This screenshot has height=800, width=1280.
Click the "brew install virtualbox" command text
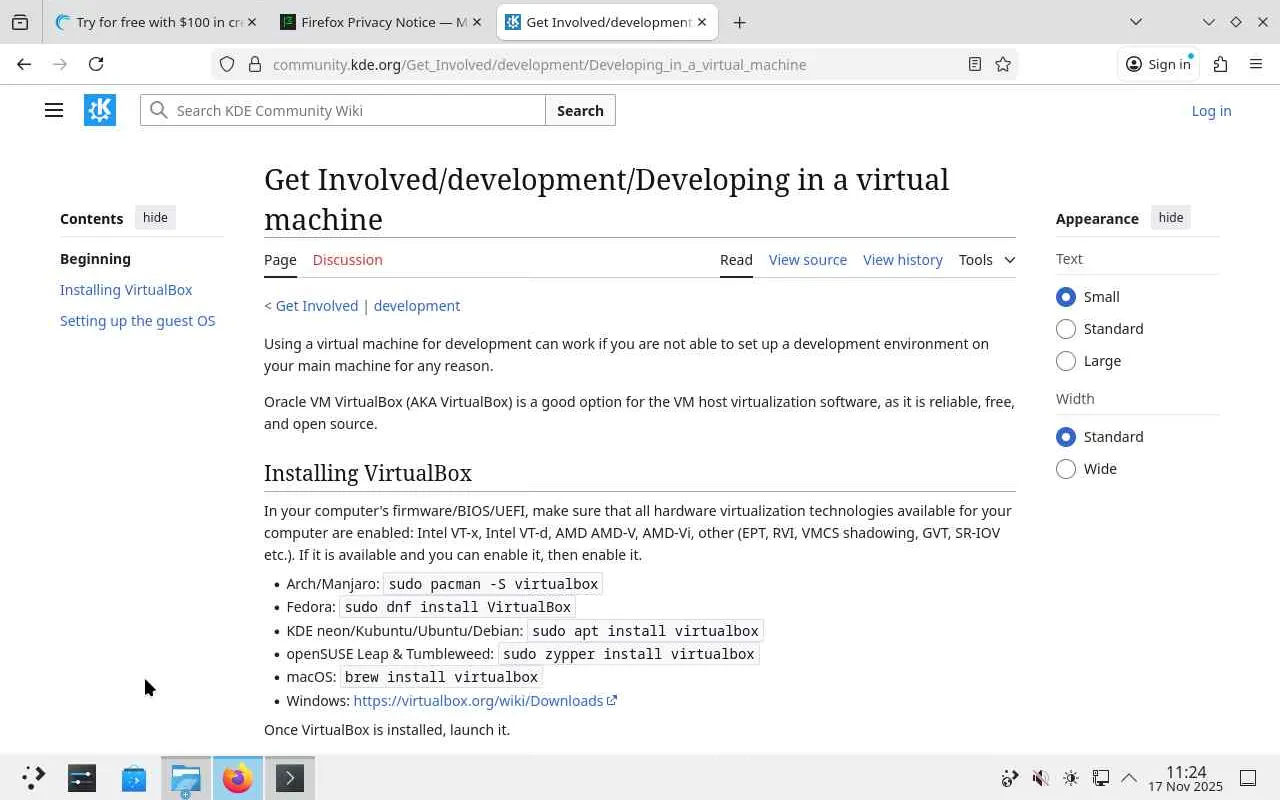point(441,677)
